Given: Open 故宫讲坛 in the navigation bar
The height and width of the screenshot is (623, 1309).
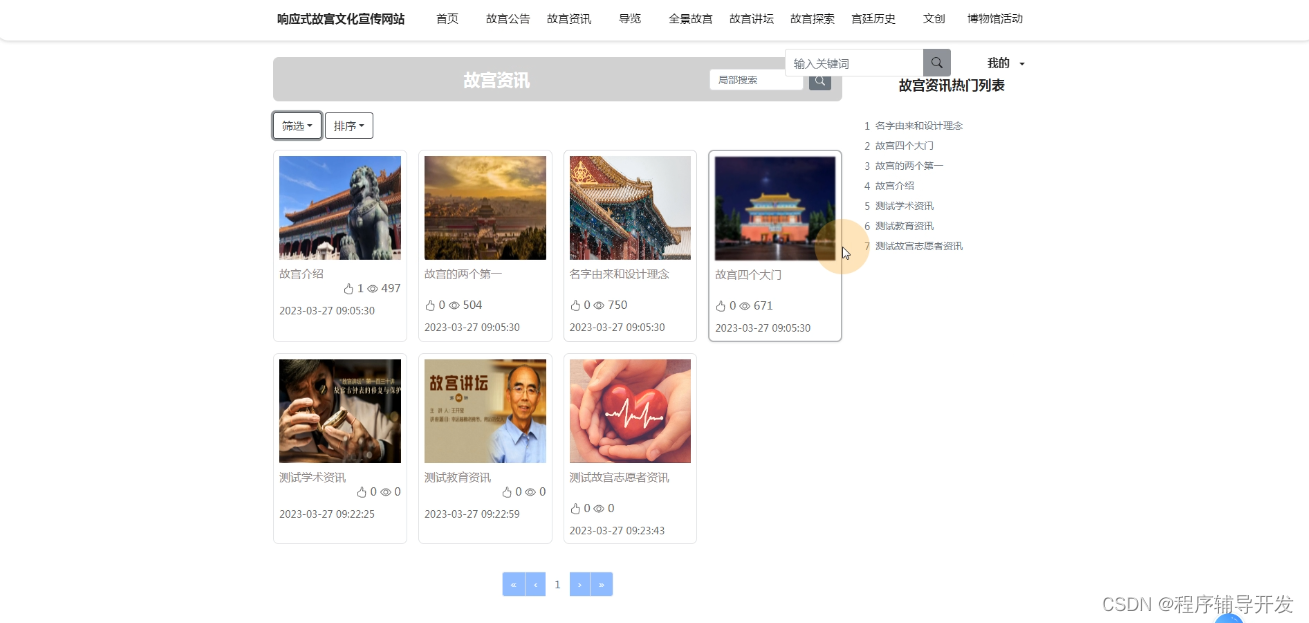Looking at the screenshot, I should [x=751, y=19].
